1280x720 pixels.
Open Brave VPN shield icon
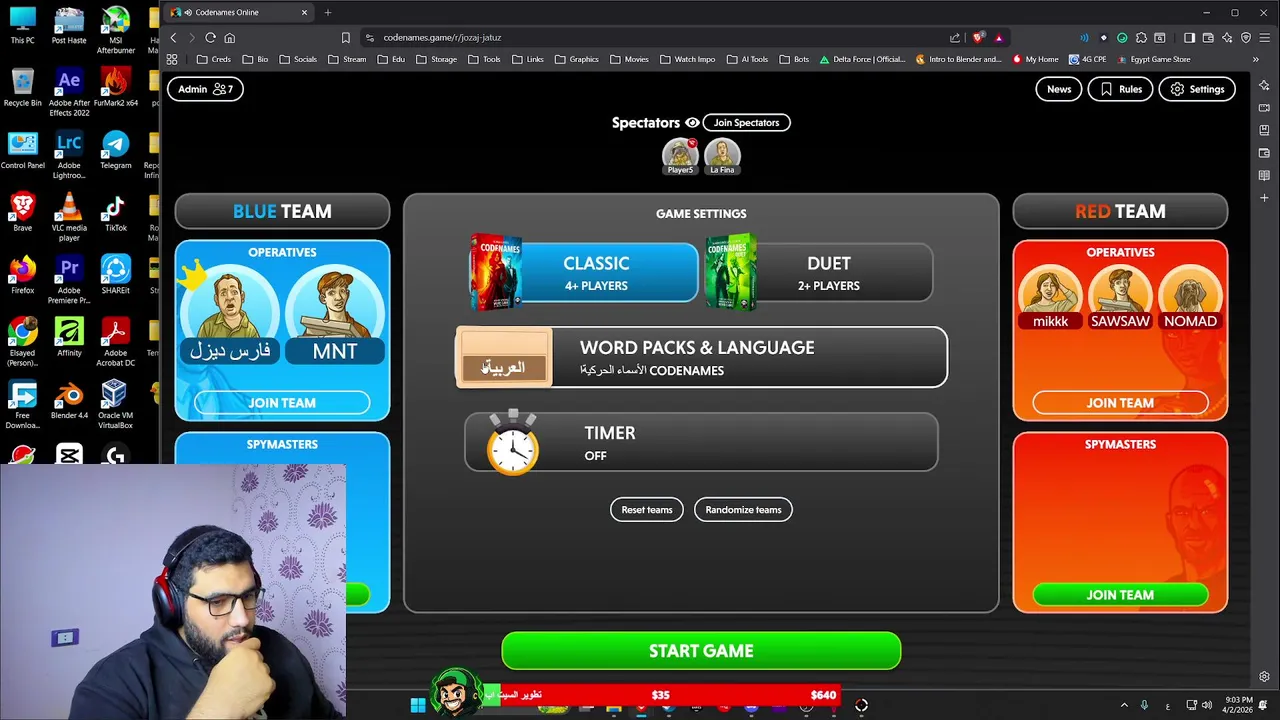click(1246, 37)
